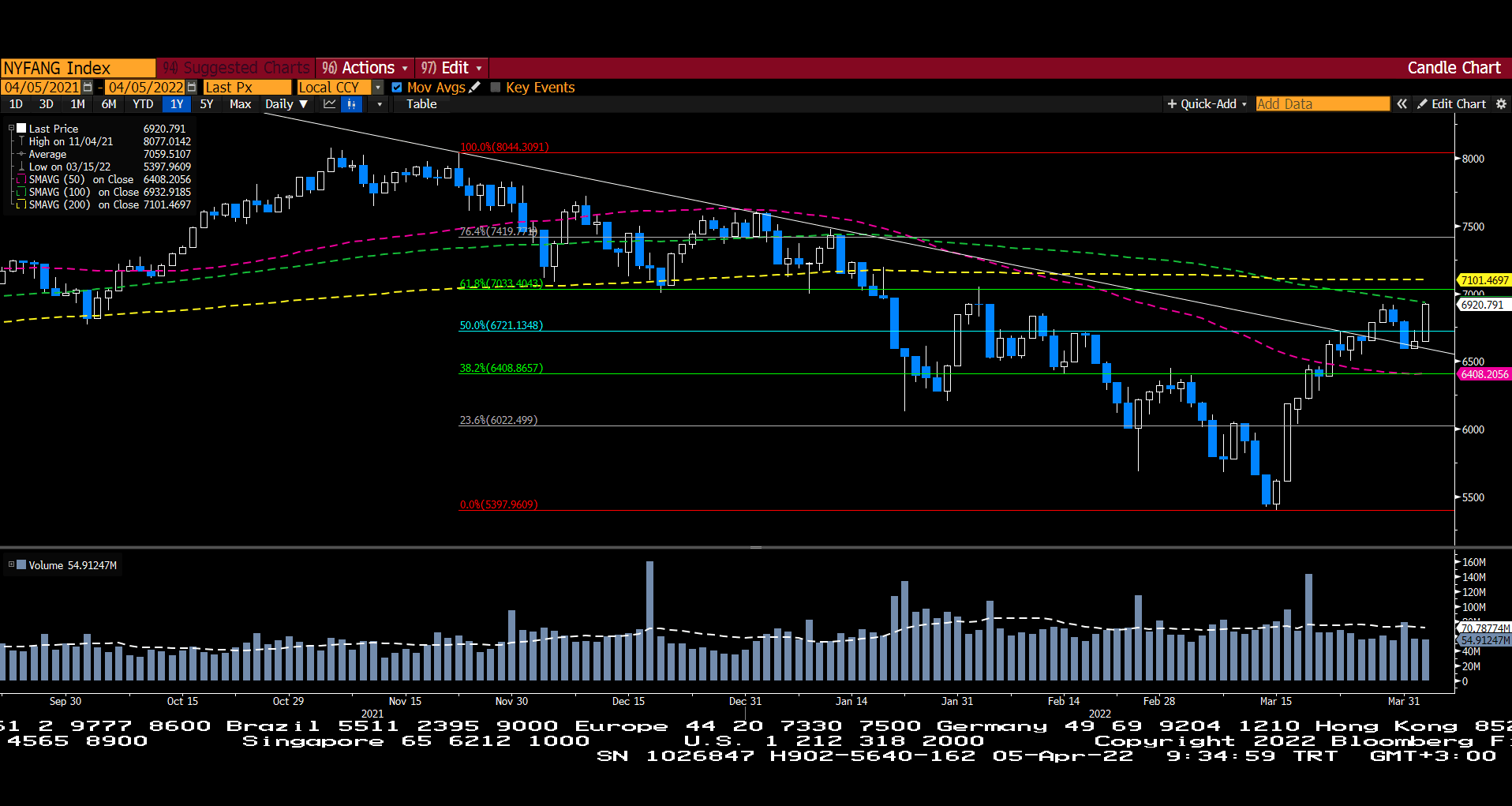This screenshot has width=1512, height=806.
Task: Enable the Key Events checkbox
Action: click(496, 88)
